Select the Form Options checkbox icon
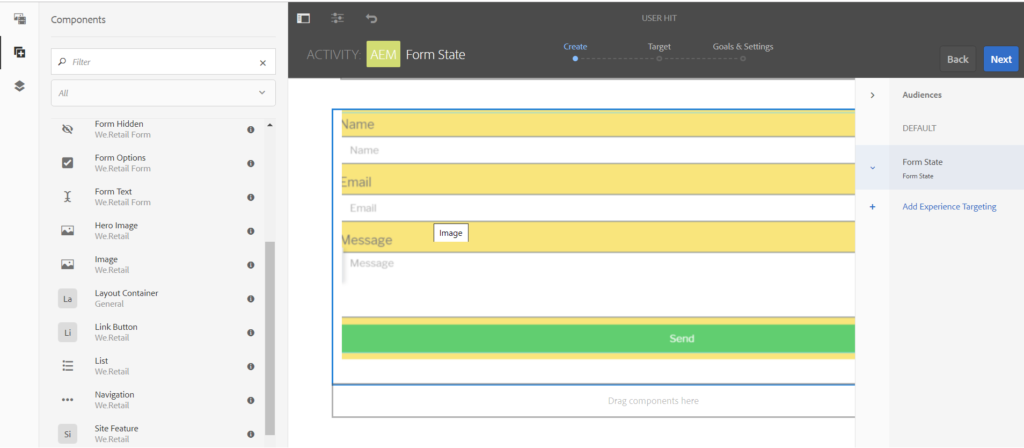This screenshot has width=1024, height=448. click(x=67, y=163)
